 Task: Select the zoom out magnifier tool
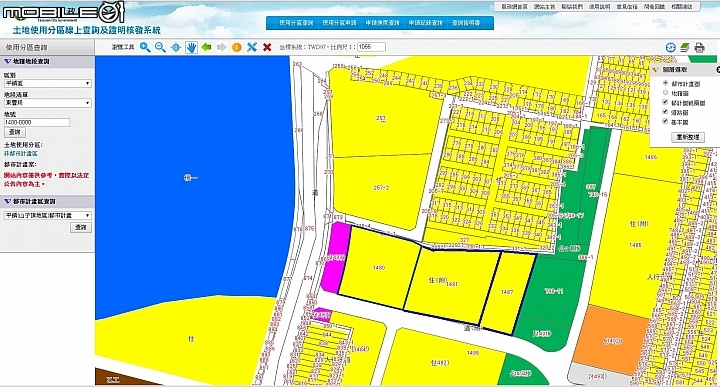coord(160,47)
